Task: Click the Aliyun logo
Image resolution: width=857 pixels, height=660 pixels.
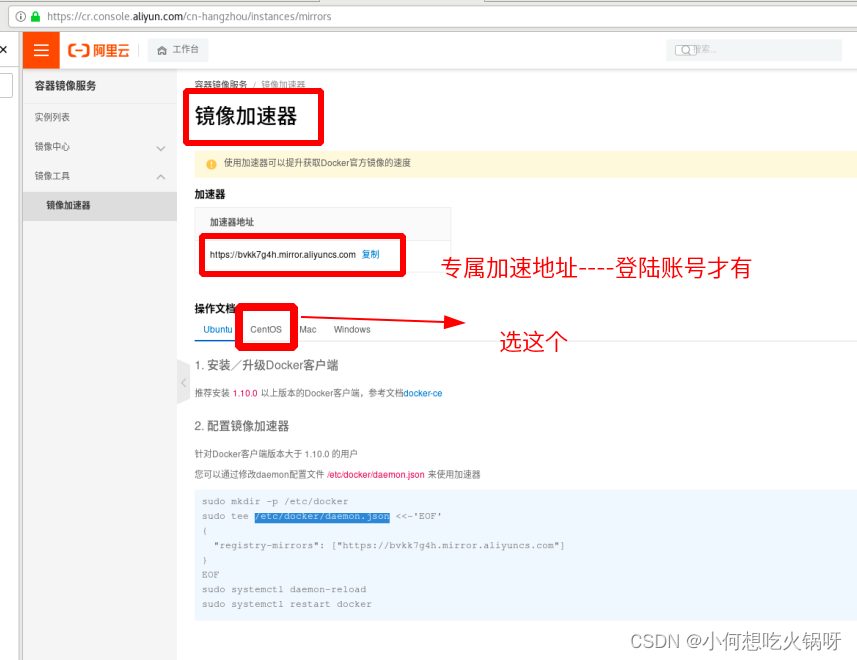Action: (x=99, y=50)
